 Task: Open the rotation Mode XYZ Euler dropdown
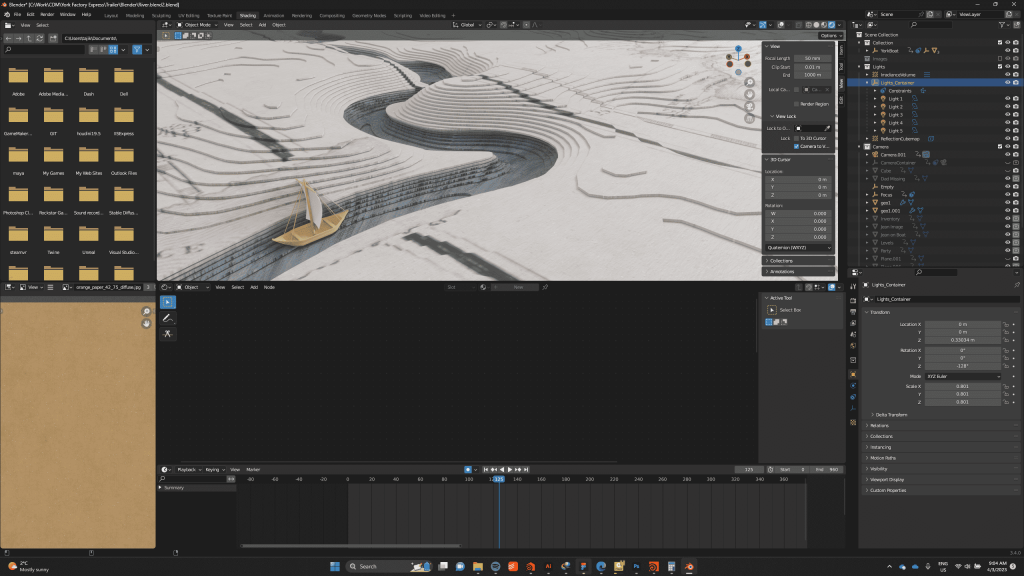(963, 376)
